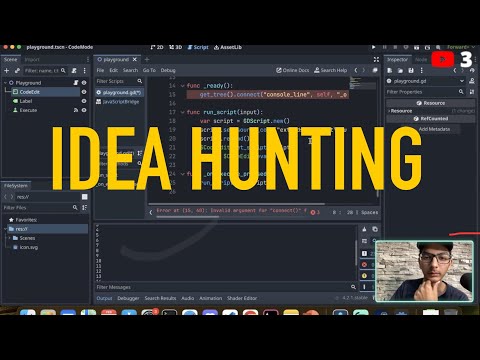
Task: Expand the Scenes folder
Action: click(9, 238)
